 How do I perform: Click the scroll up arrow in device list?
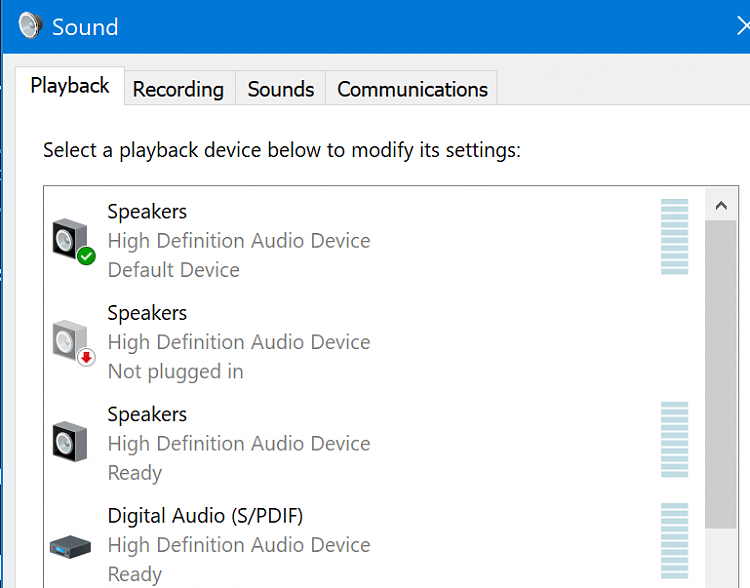721,206
